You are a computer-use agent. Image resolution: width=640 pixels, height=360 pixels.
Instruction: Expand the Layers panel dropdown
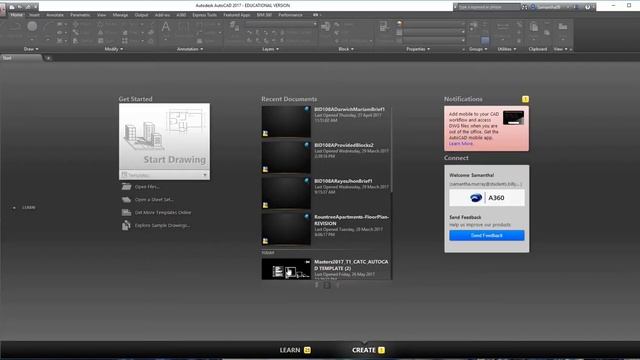pos(270,49)
